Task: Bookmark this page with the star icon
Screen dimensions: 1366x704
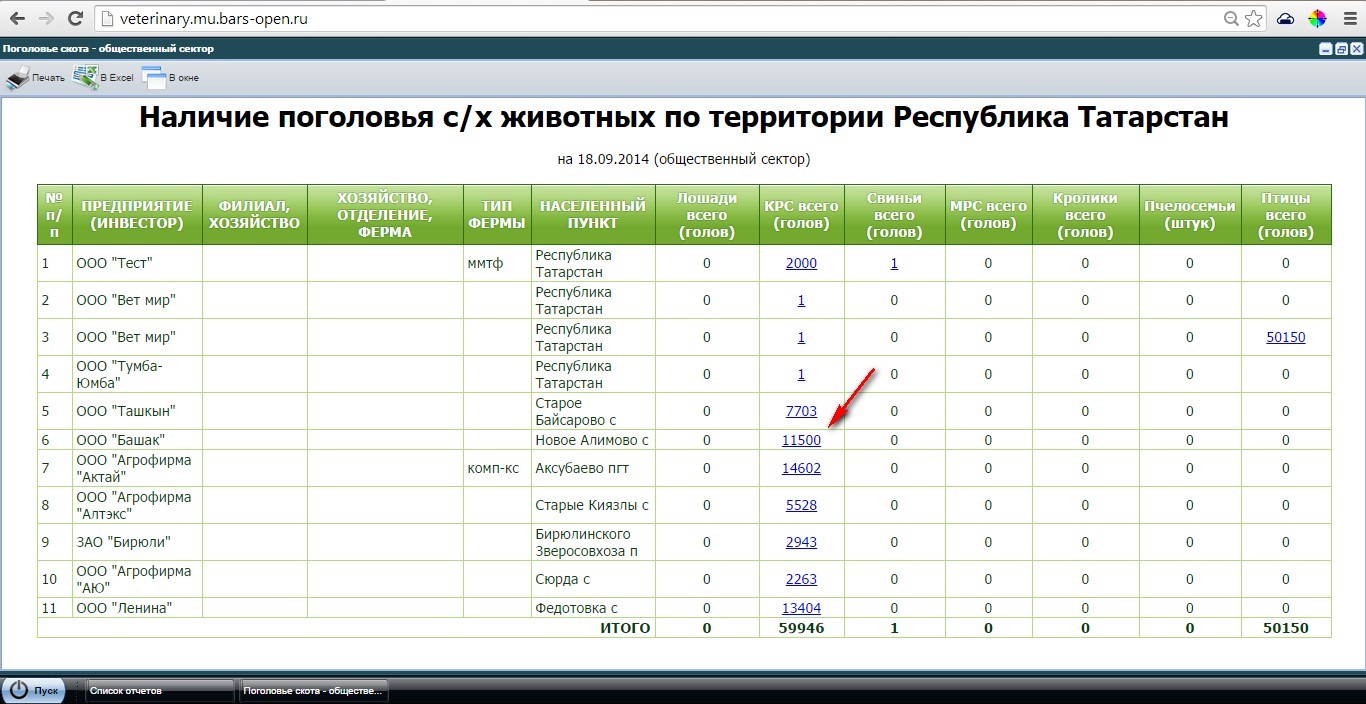Action: click(1254, 19)
